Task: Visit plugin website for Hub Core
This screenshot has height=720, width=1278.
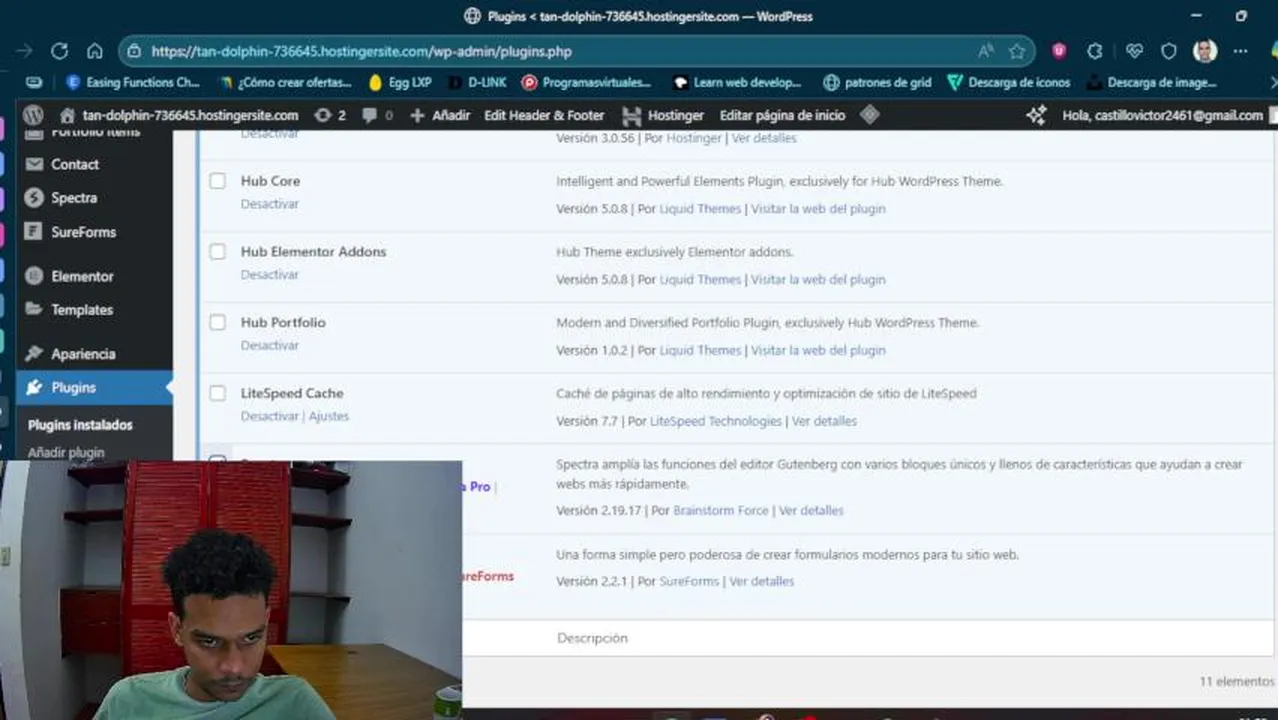Action: pyautogui.click(x=818, y=209)
